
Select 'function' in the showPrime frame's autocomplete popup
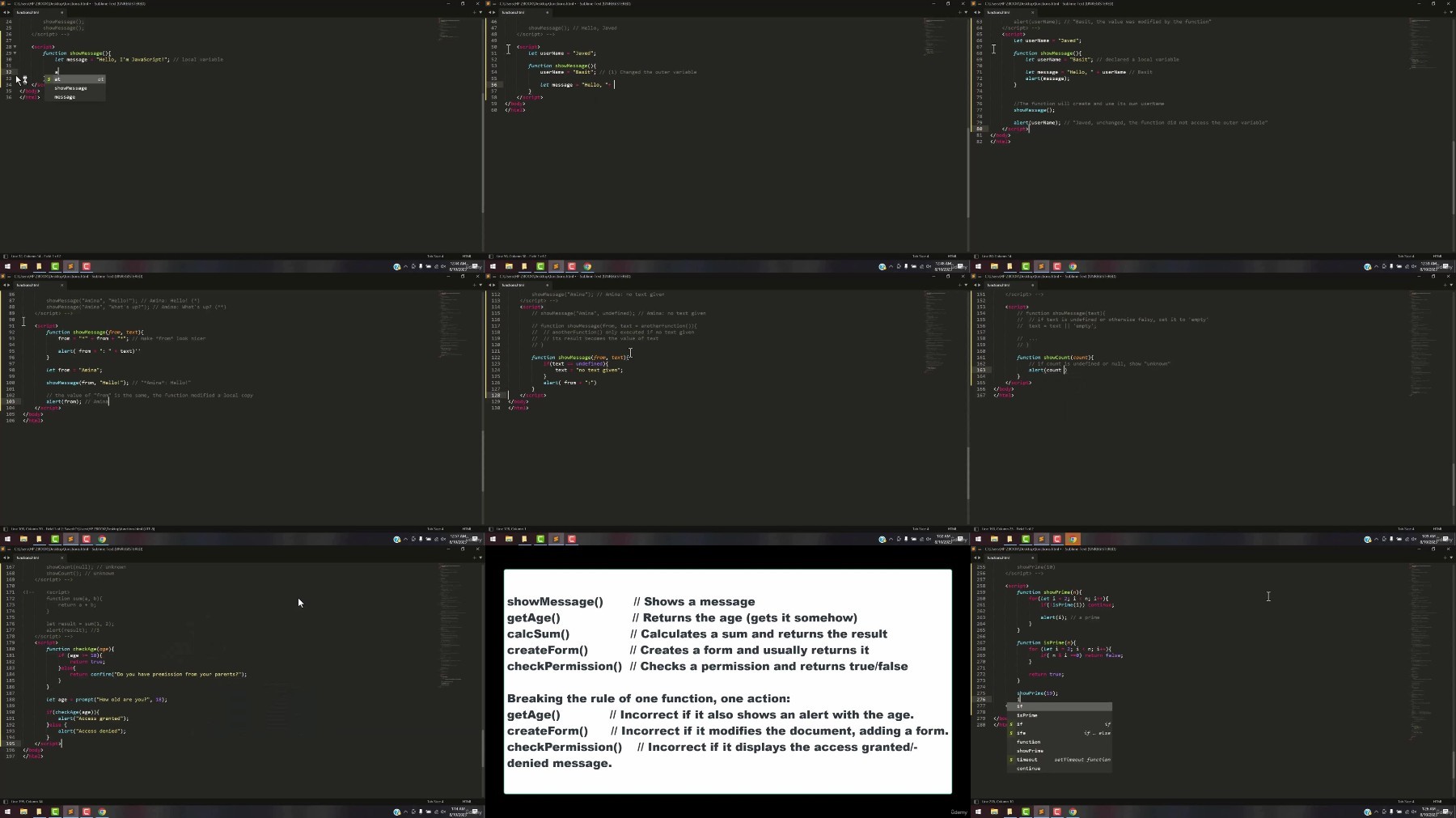pyautogui.click(x=1059, y=742)
